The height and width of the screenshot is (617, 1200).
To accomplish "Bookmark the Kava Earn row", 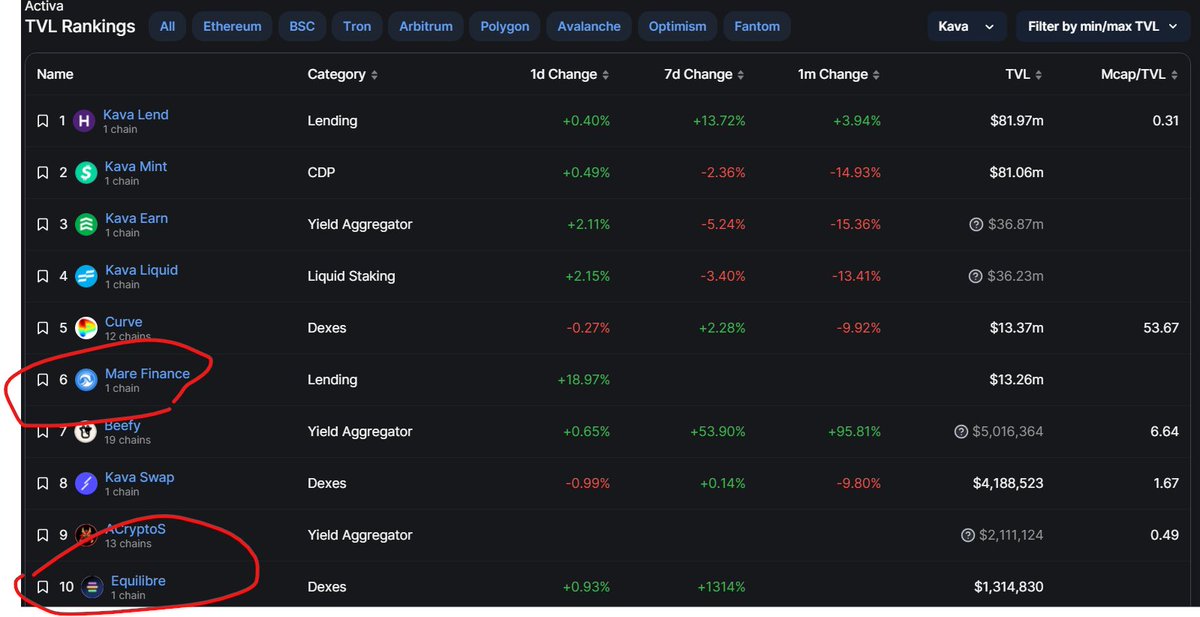I will tap(42, 225).
